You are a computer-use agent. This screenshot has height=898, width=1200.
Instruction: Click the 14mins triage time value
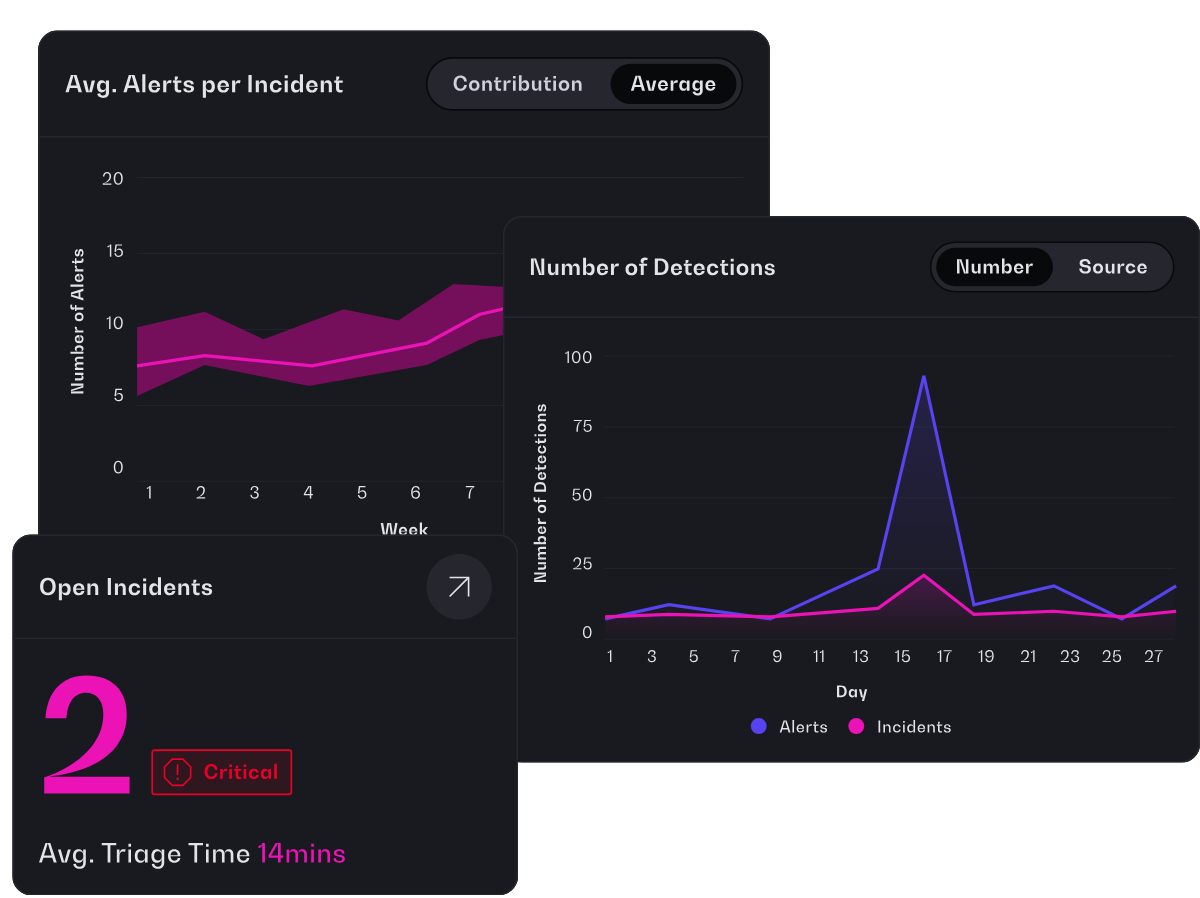301,854
